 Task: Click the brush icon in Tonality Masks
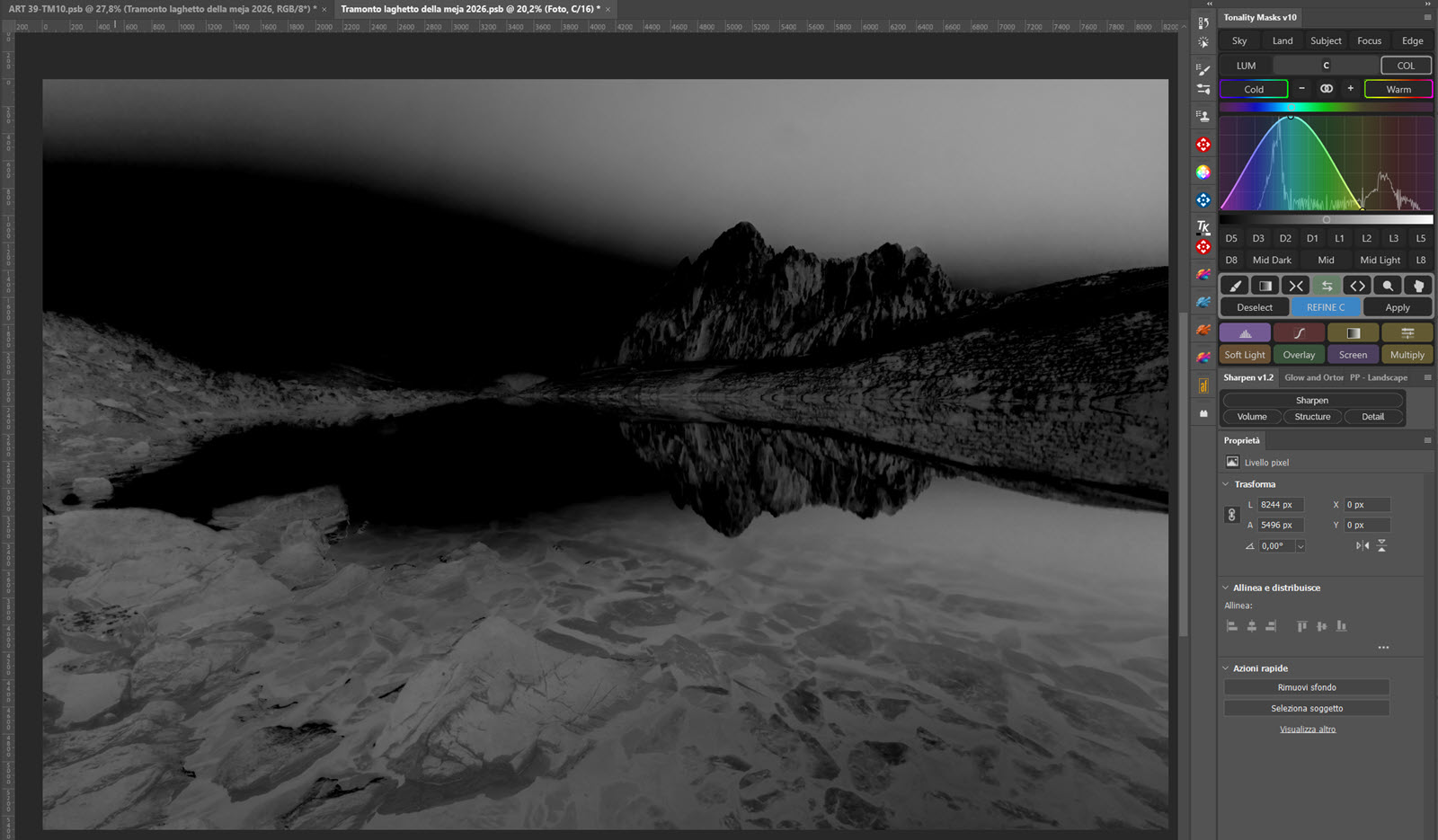[x=1236, y=286]
